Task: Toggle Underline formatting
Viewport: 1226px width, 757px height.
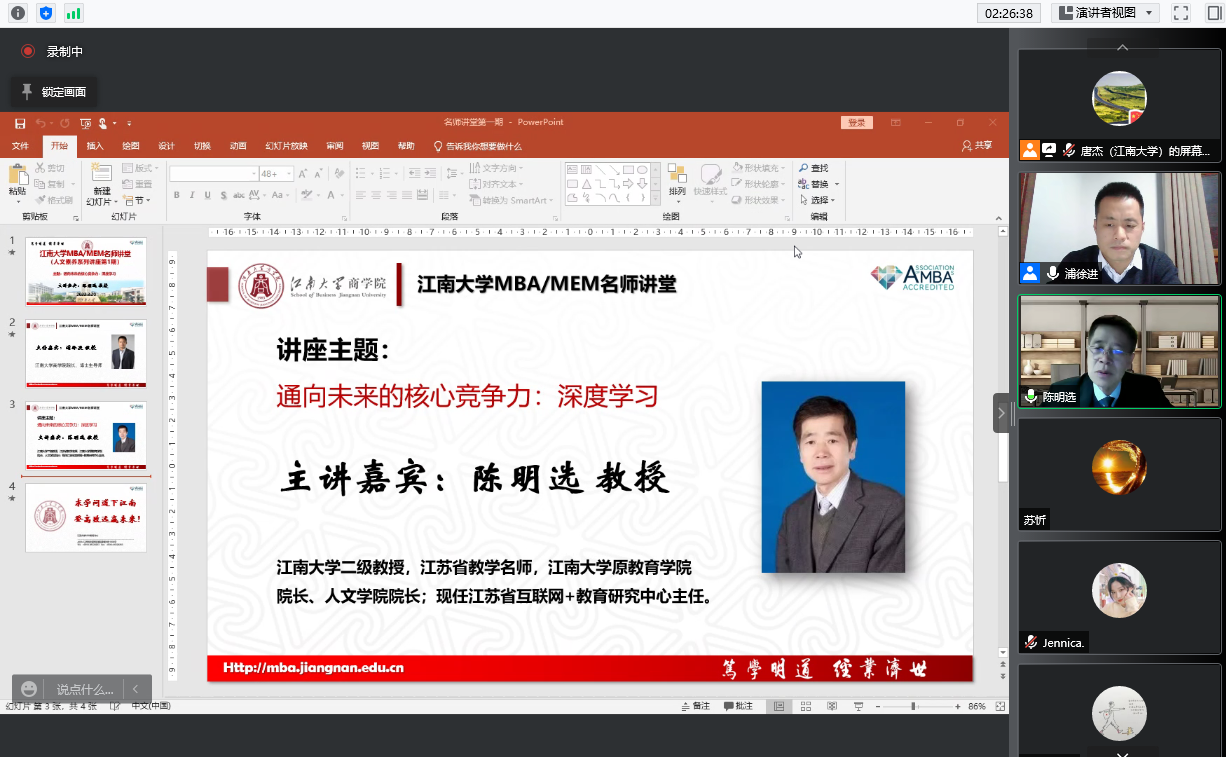Action: pyautogui.click(x=207, y=195)
